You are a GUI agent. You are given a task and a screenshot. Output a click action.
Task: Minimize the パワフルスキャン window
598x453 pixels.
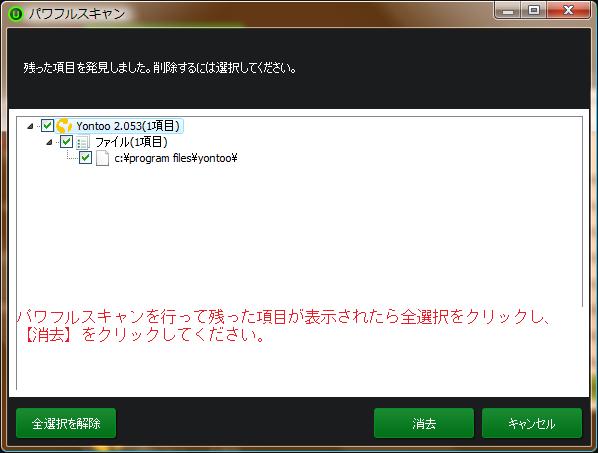508,10
